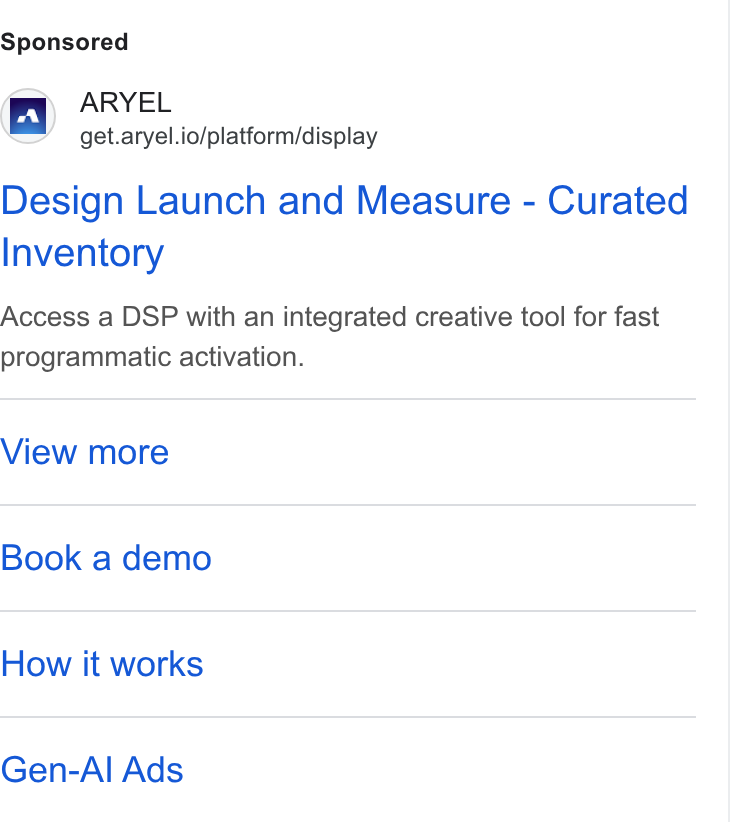Click the ARYEL logo icon
Viewport: 730px width, 822px height.
pyautogui.click(x=28, y=116)
